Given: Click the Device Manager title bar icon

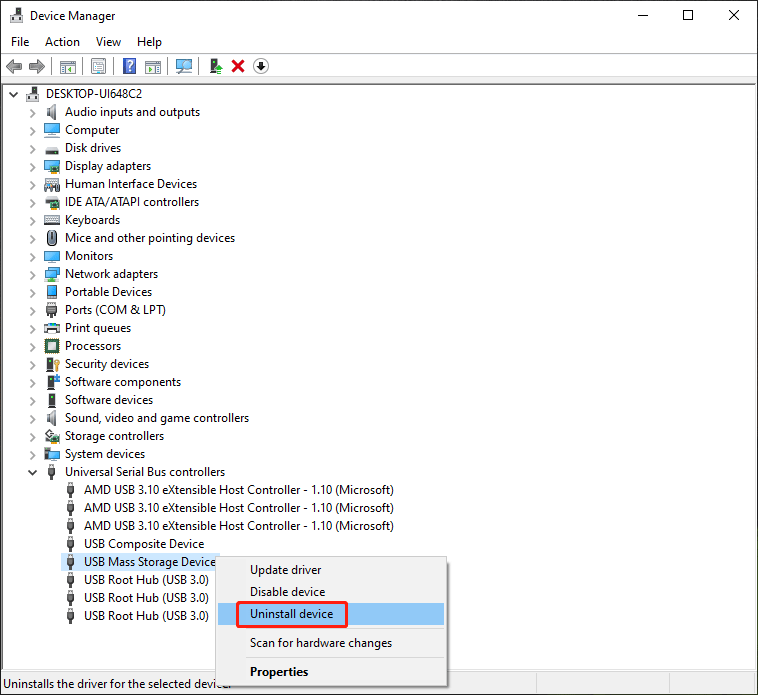Looking at the screenshot, I should coord(16,15).
